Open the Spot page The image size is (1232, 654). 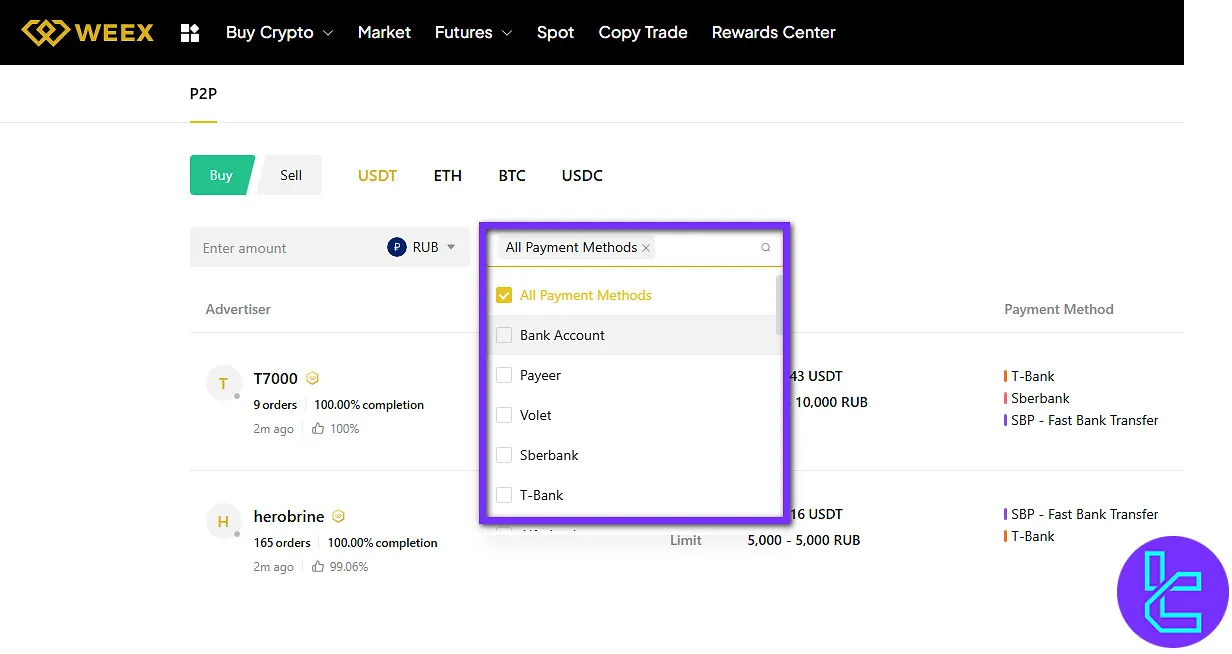pyautogui.click(x=555, y=32)
